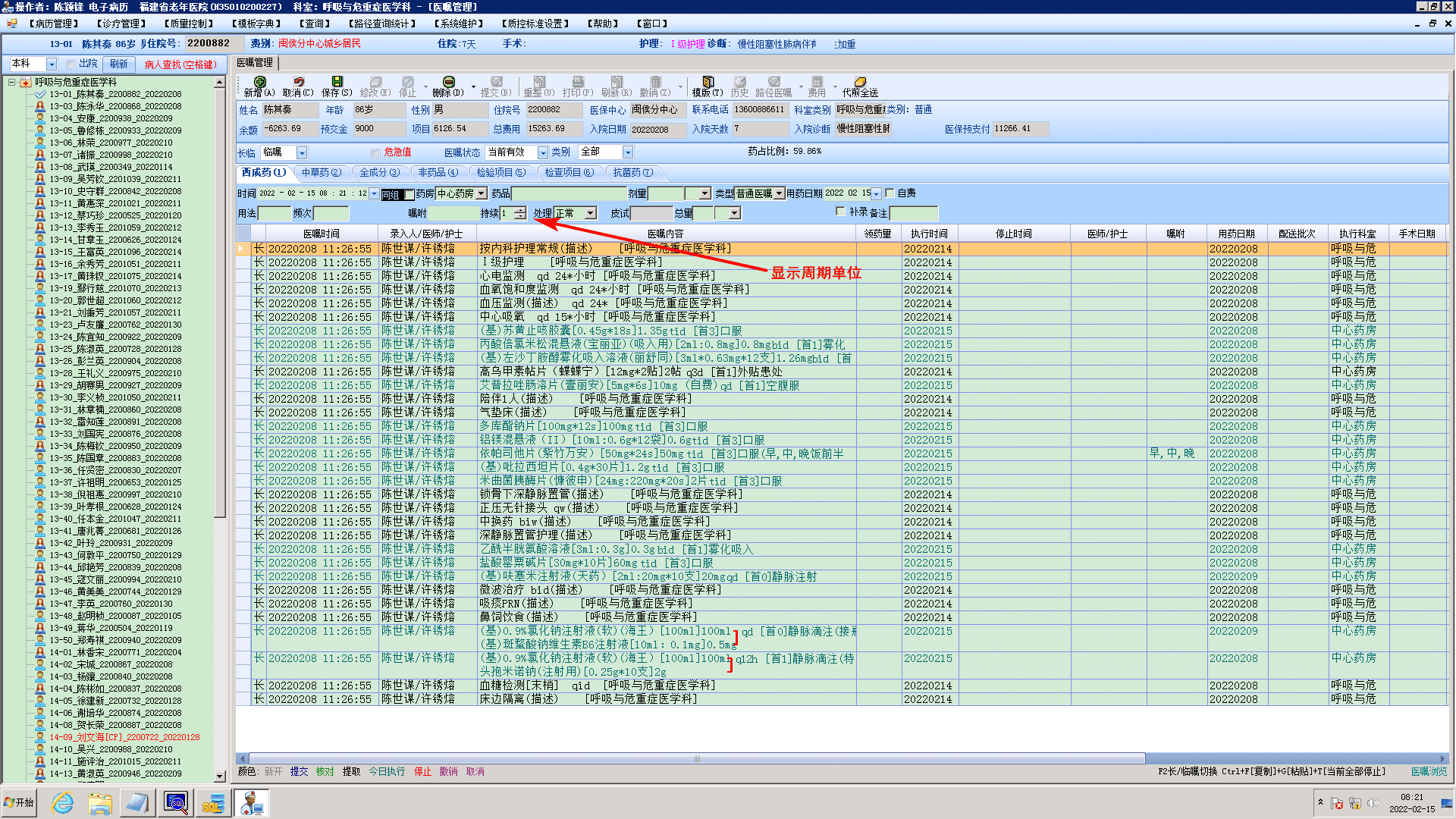Click the 删除 (delete) toolbar icon
The height and width of the screenshot is (819, 1456).
coord(448,82)
